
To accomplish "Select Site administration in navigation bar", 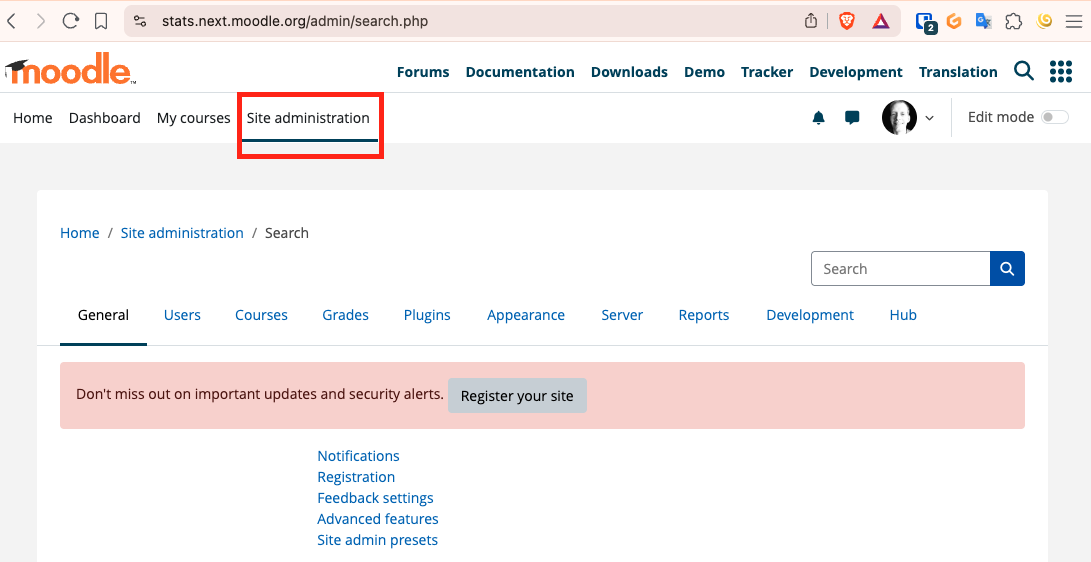I will click(308, 118).
